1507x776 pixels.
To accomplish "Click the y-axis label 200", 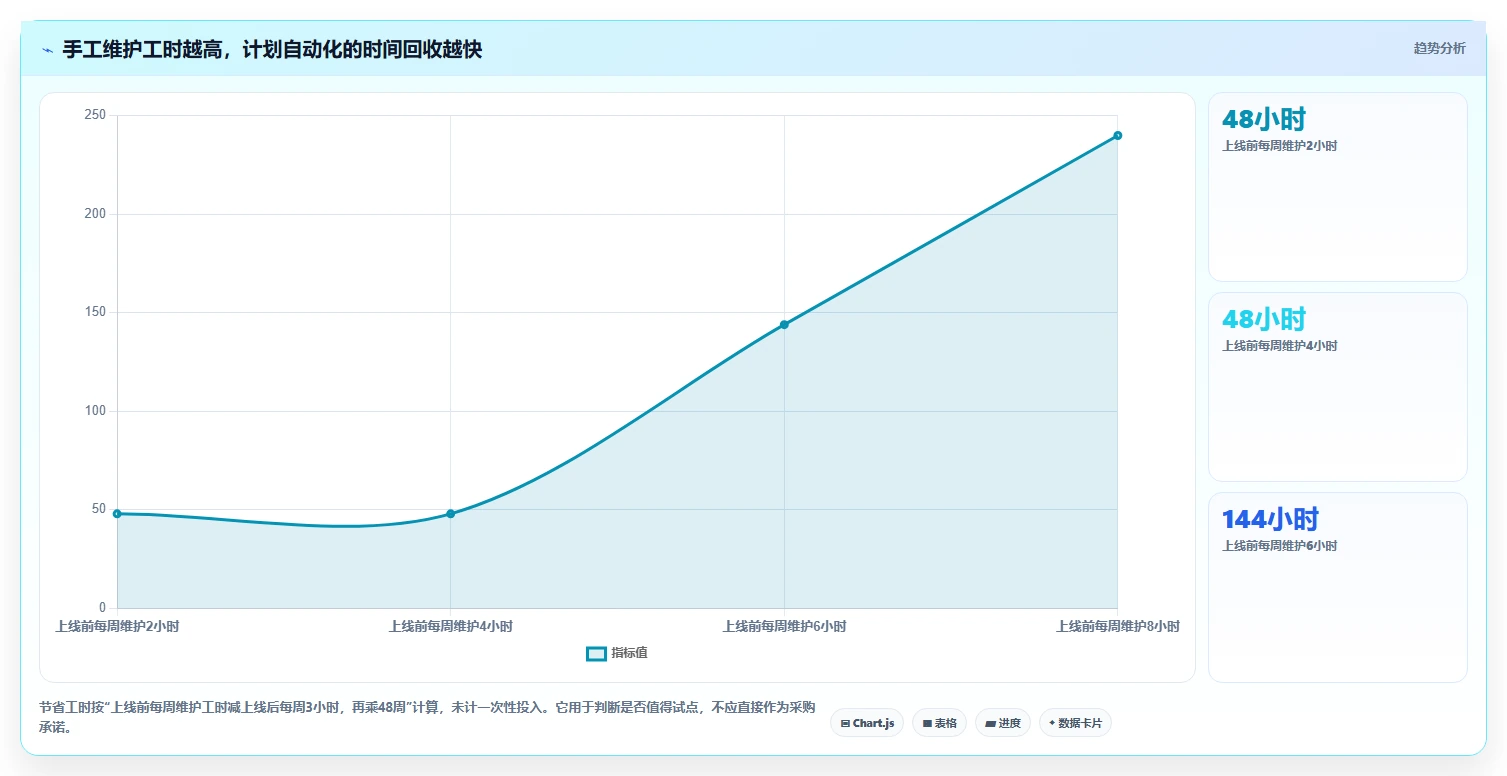I will pos(95,214).
